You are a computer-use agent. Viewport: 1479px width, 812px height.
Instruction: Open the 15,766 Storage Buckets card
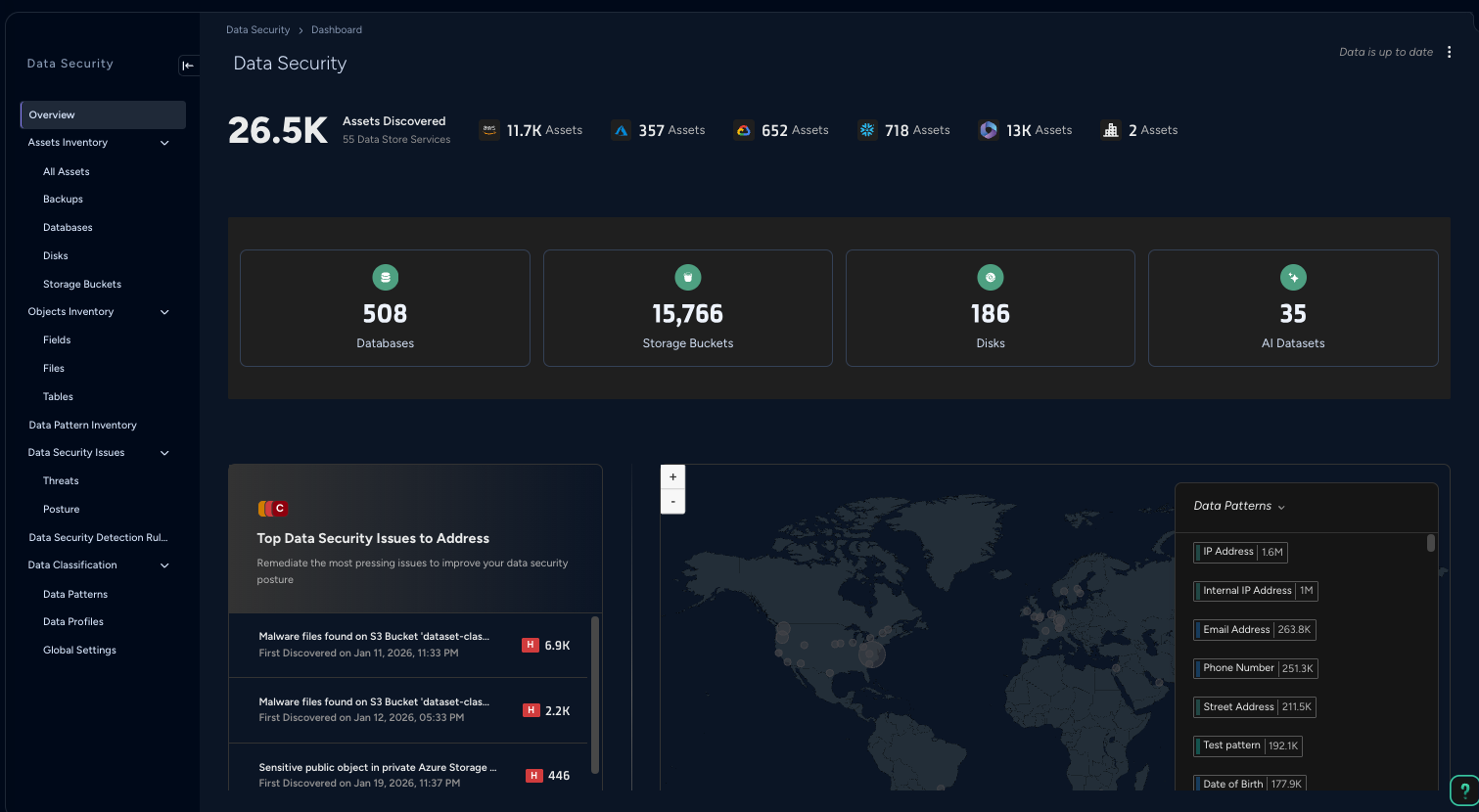point(688,308)
